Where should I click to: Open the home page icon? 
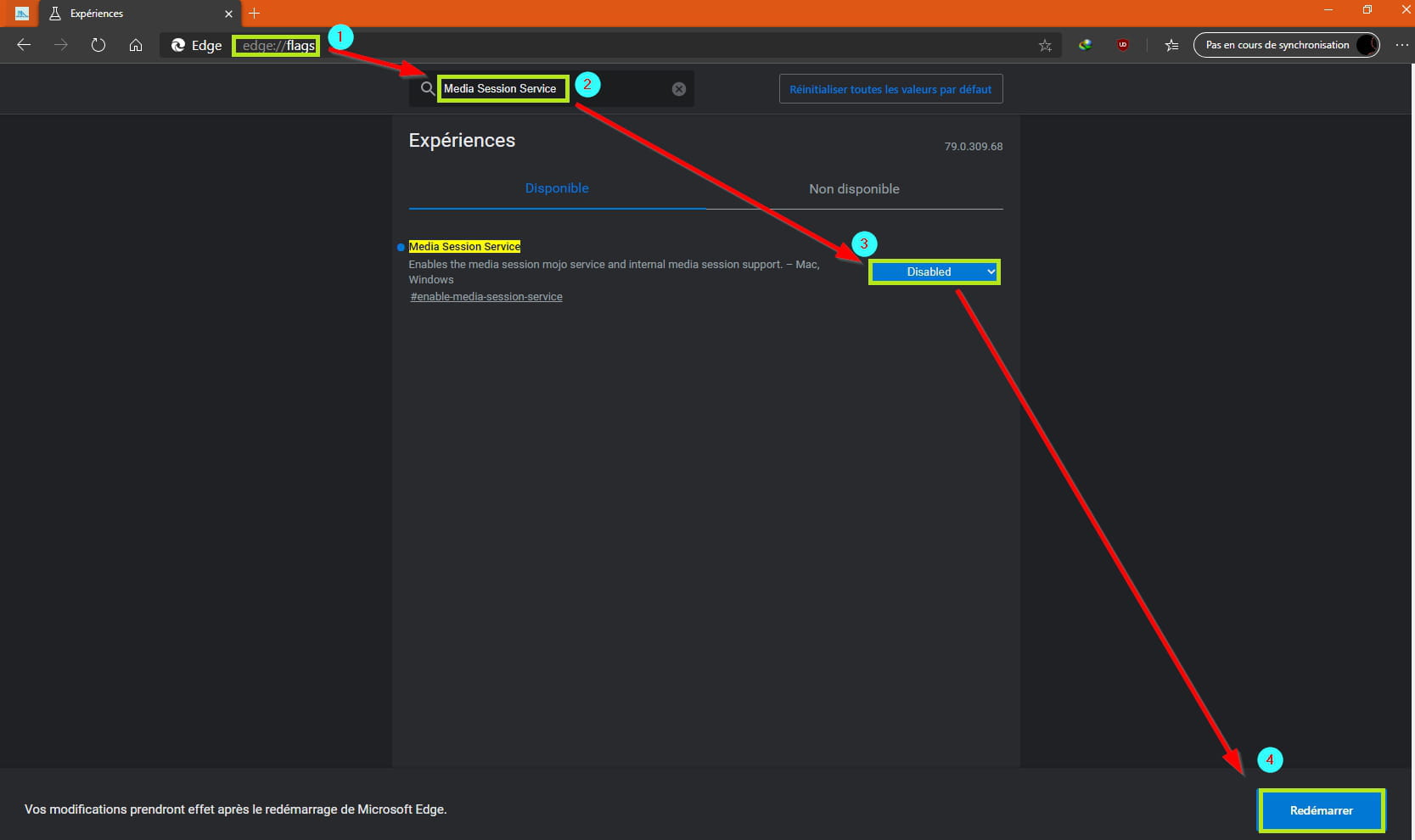[136, 45]
